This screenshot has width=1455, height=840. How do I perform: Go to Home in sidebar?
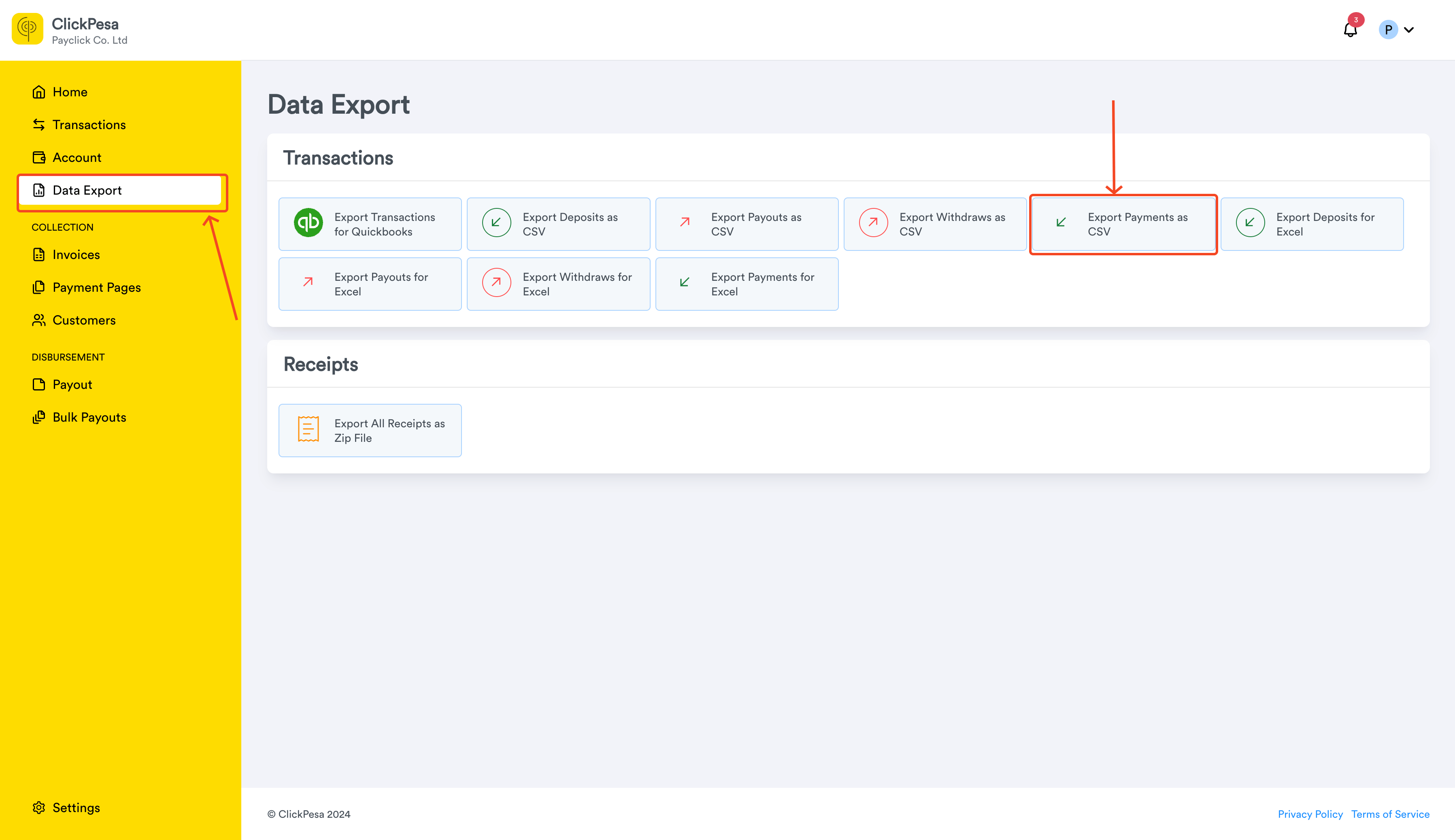(x=119, y=92)
